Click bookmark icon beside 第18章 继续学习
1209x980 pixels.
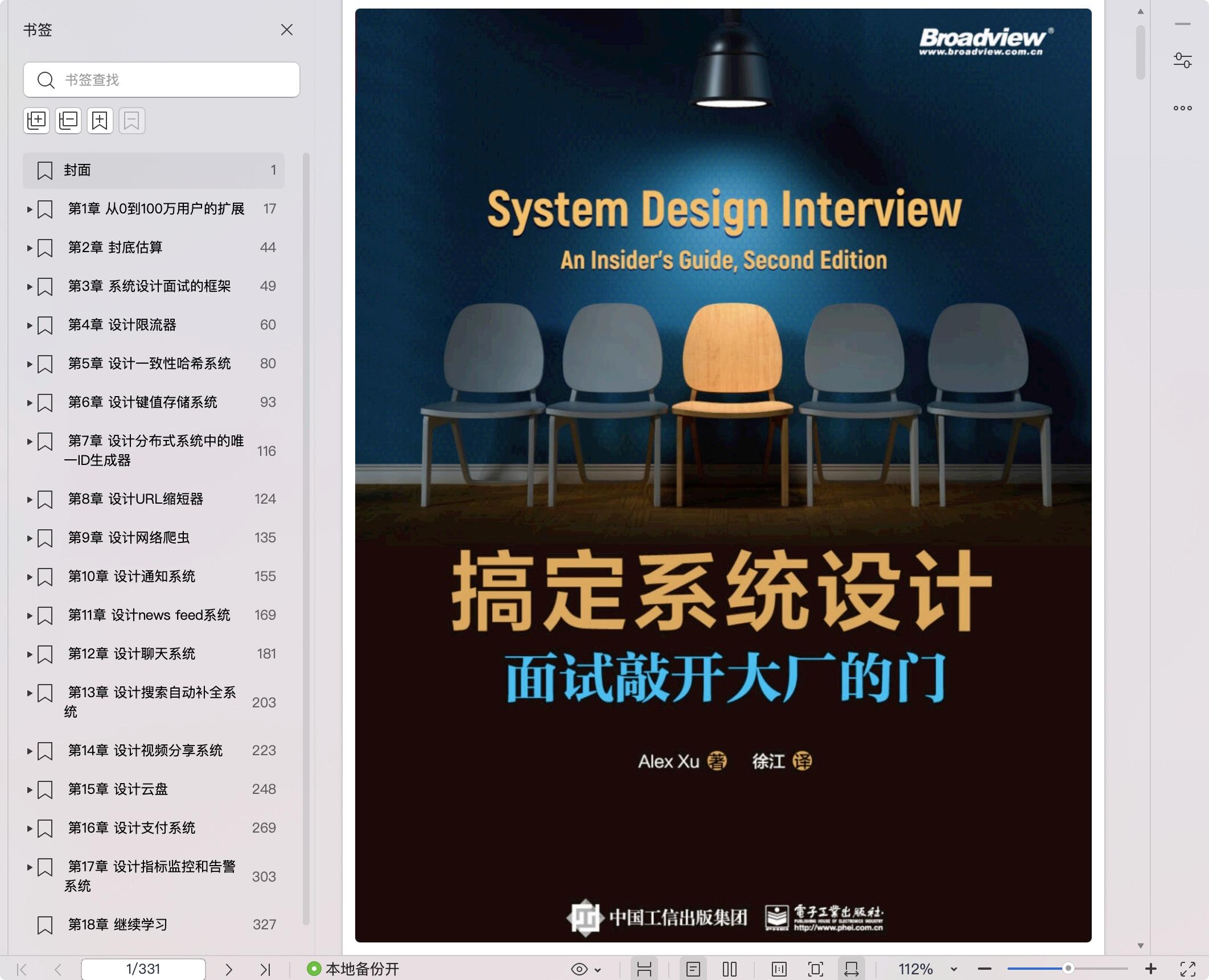pyautogui.click(x=45, y=925)
